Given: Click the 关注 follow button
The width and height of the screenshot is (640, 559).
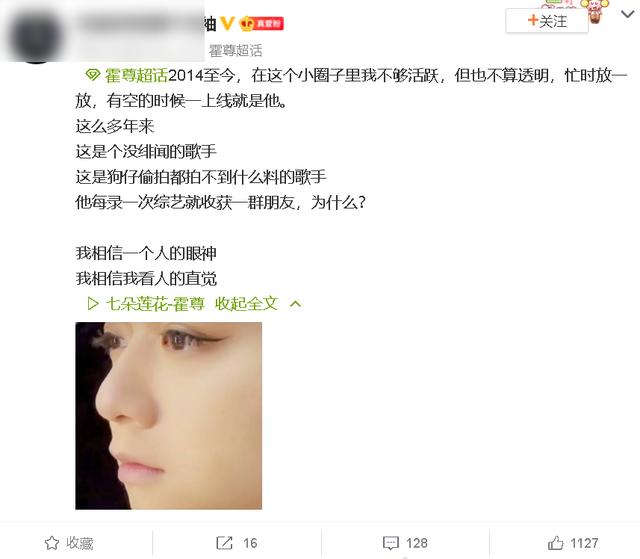Looking at the screenshot, I should [x=547, y=21].
